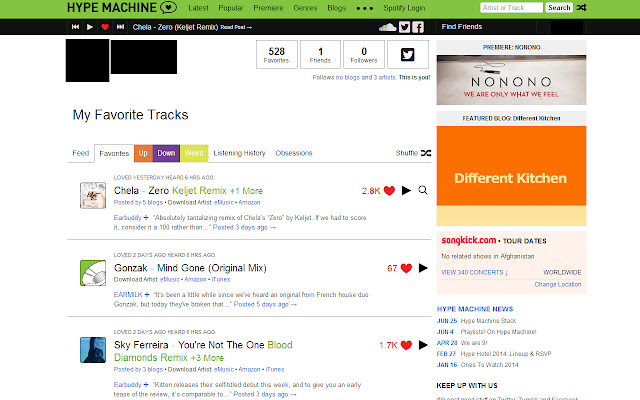This screenshot has height=400, width=640.
Task: Open the 1 Friends stat box
Action: [x=320, y=54]
